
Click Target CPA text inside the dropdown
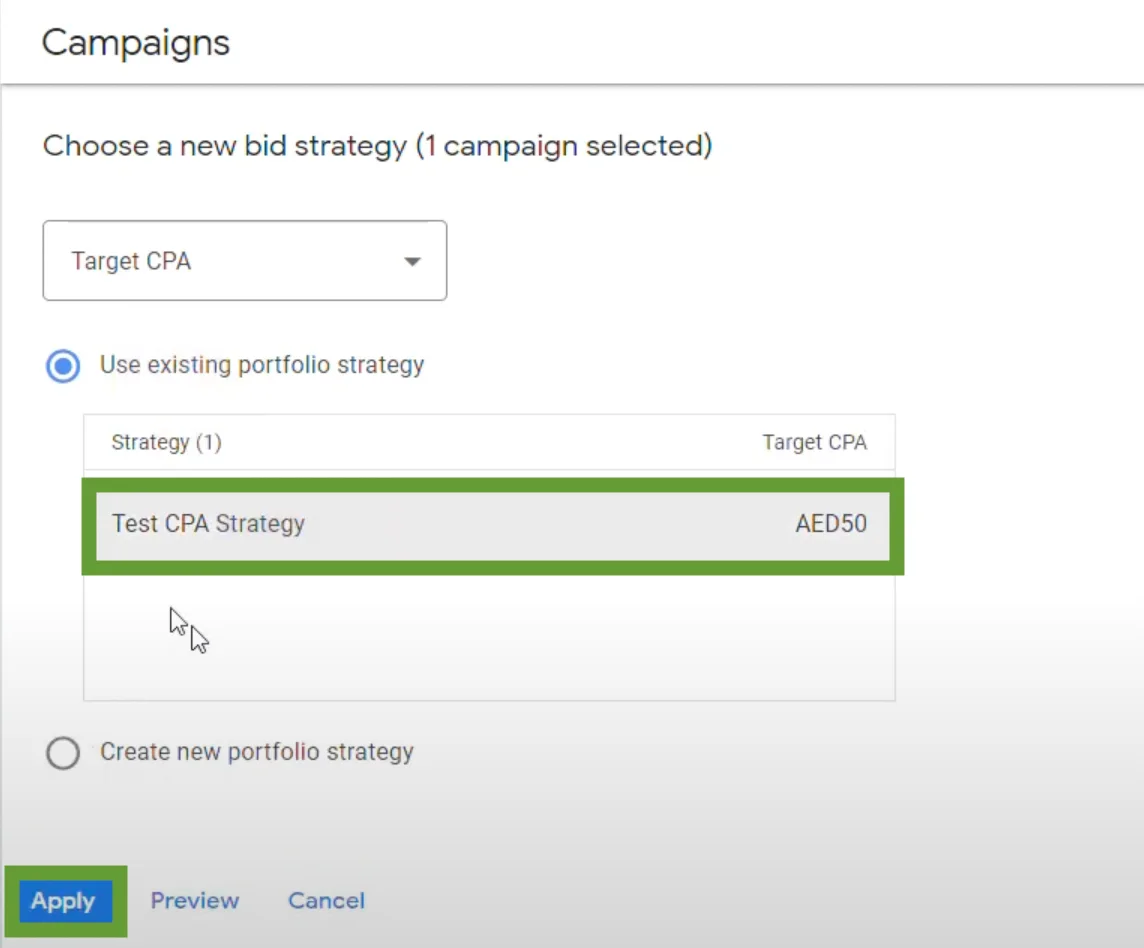click(131, 261)
